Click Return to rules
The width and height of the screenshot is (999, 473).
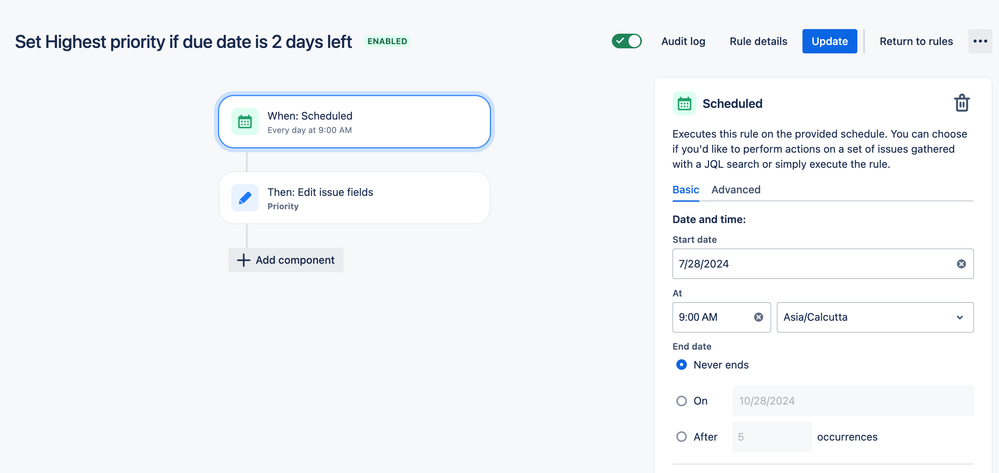point(916,41)
